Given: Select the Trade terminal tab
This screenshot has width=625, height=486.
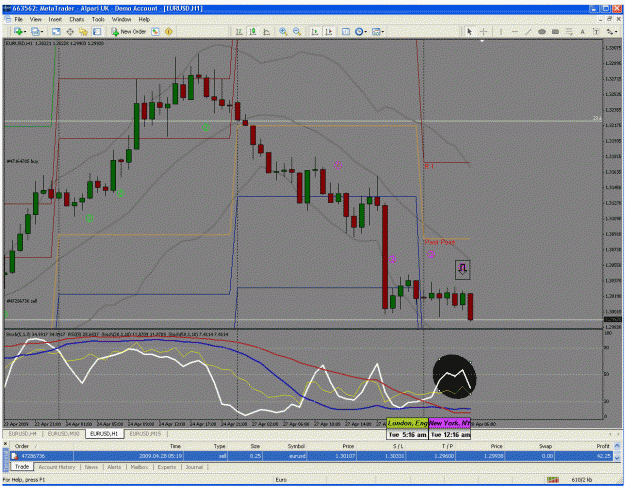Looking at the screenshot, I should [x=22, y=466].
